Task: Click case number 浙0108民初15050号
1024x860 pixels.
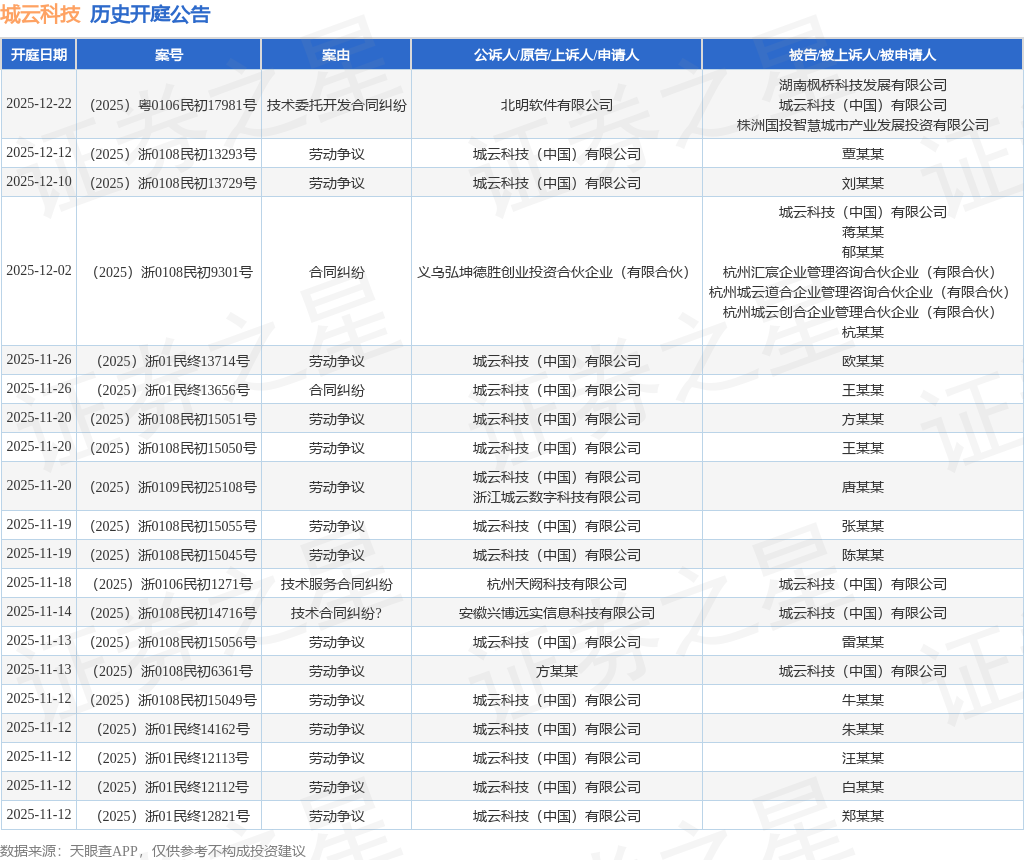Action: coord(172,448)
